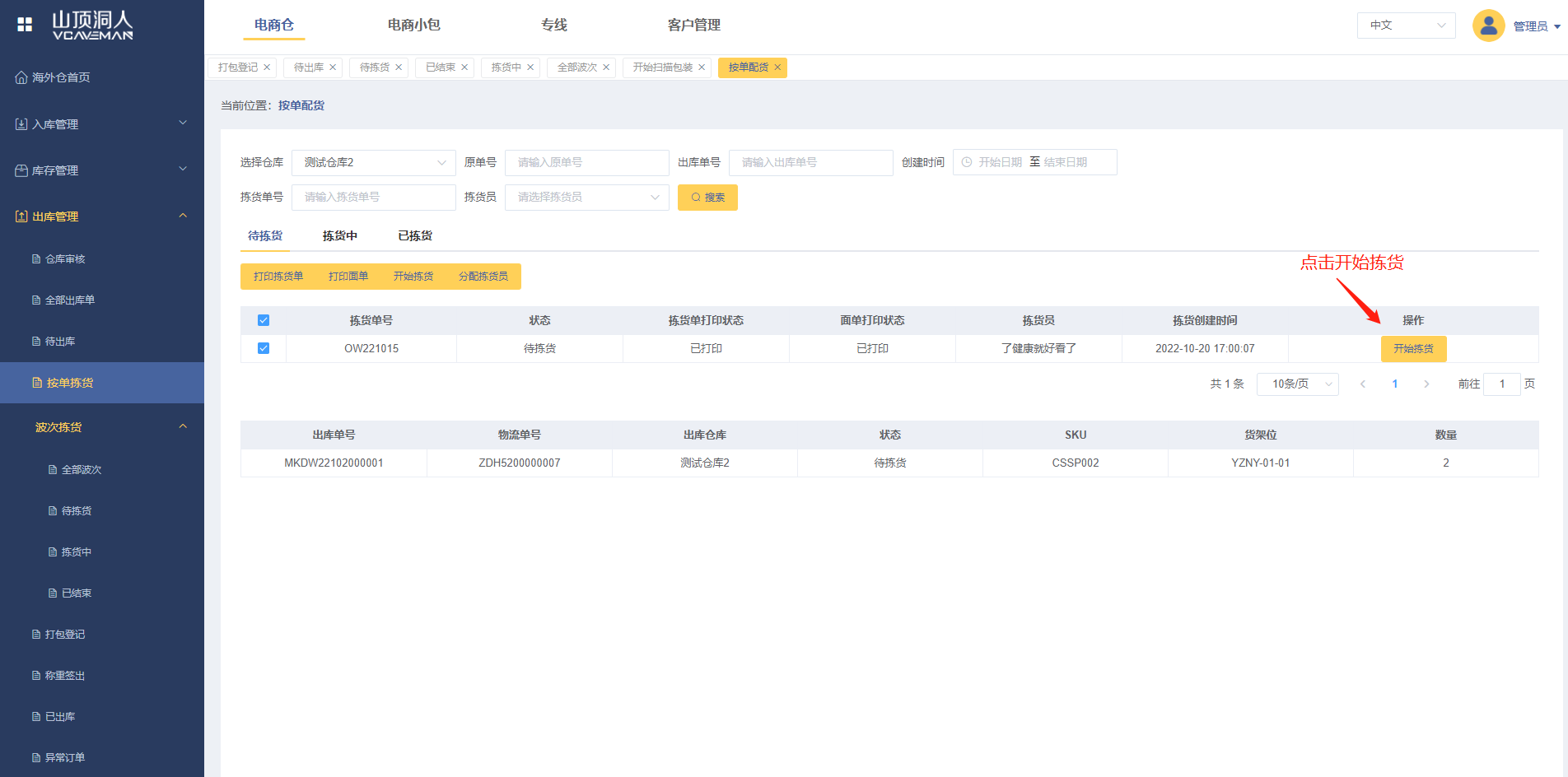Click next page arrow in pagination

click(x=1426, y=384)
